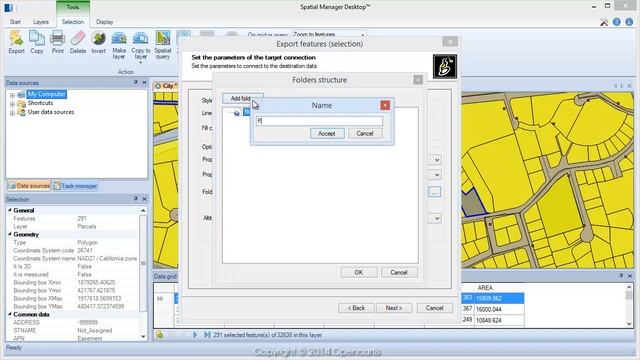Close the Export features dialog
Screen dimensions: 640x360
click(450, 42)
